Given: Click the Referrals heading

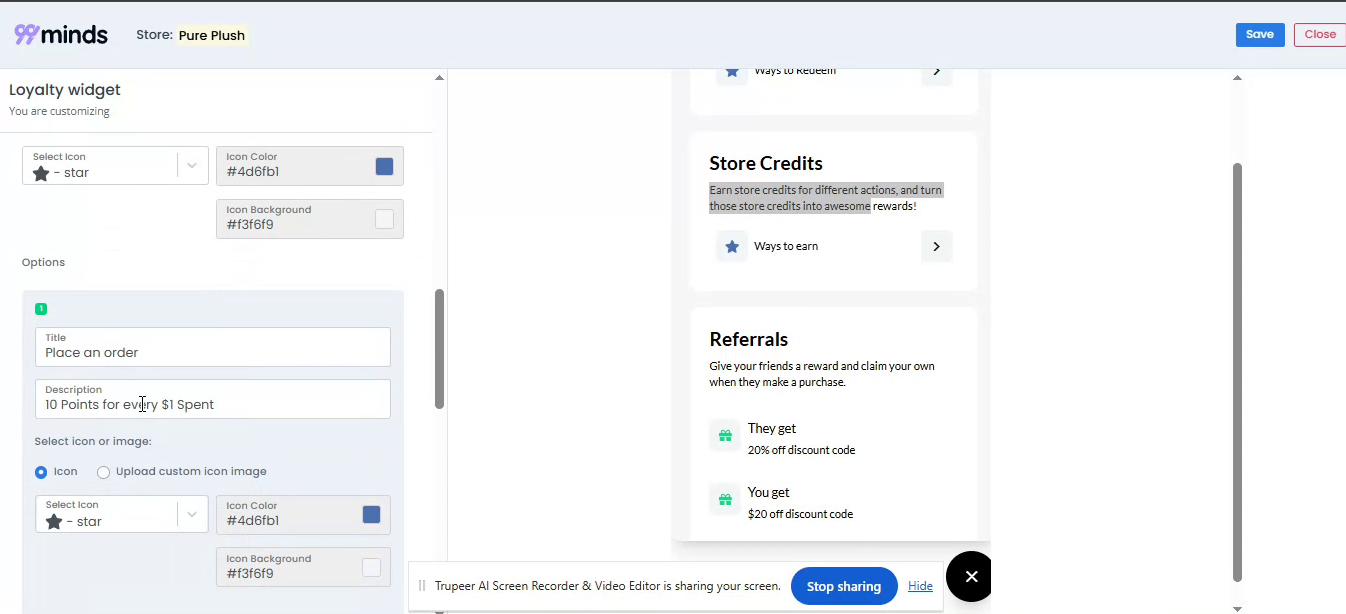Looking at the screenshot, I should (749, 339).
